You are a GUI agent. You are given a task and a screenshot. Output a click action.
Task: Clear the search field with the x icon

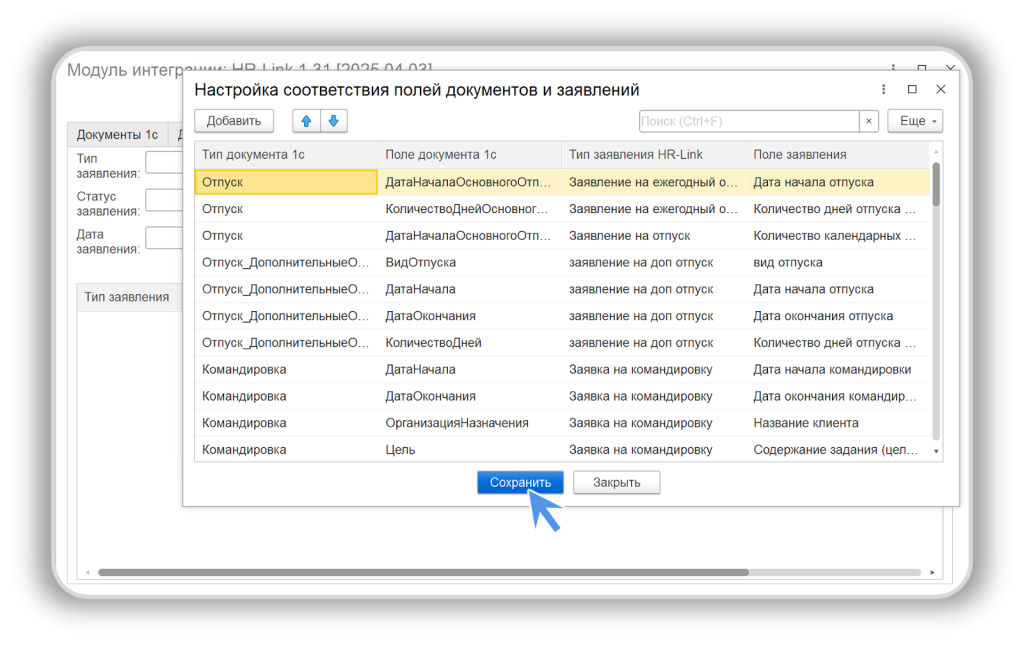point(869,121)
